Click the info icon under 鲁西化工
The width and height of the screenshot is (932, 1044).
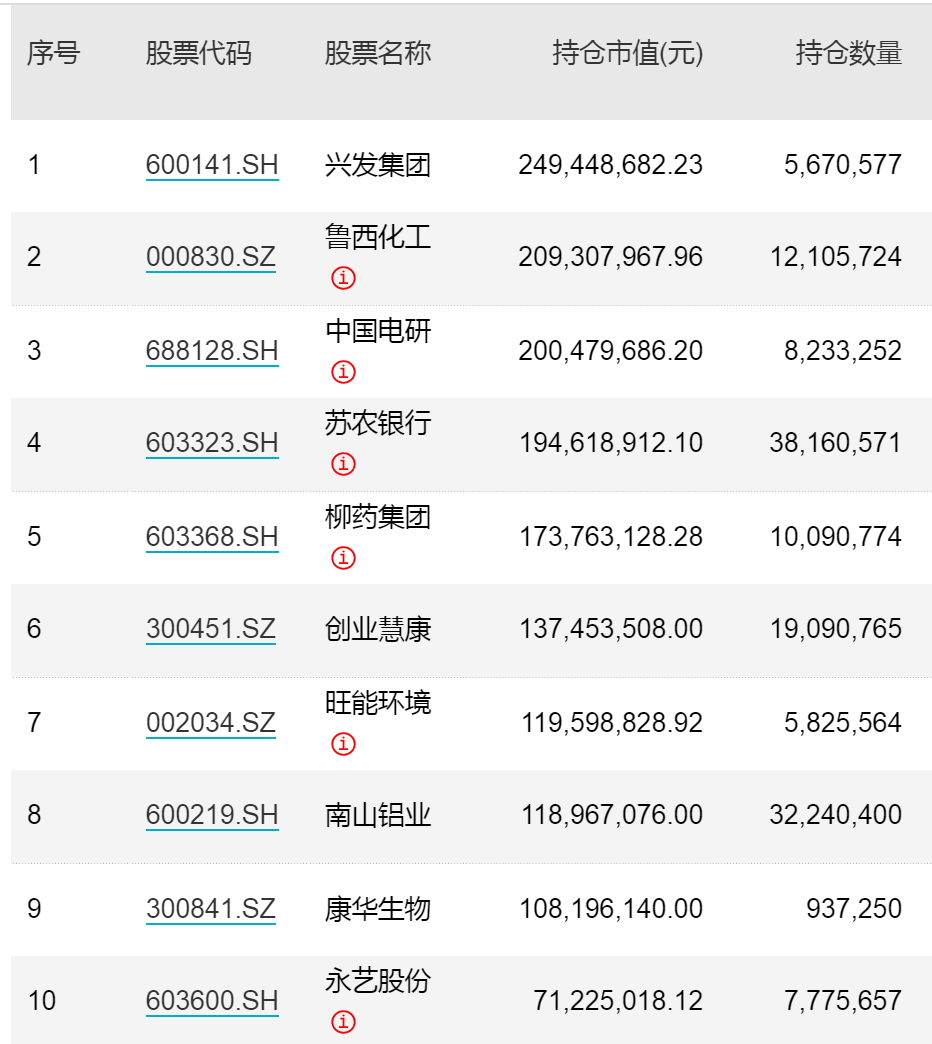click(344, 278)
